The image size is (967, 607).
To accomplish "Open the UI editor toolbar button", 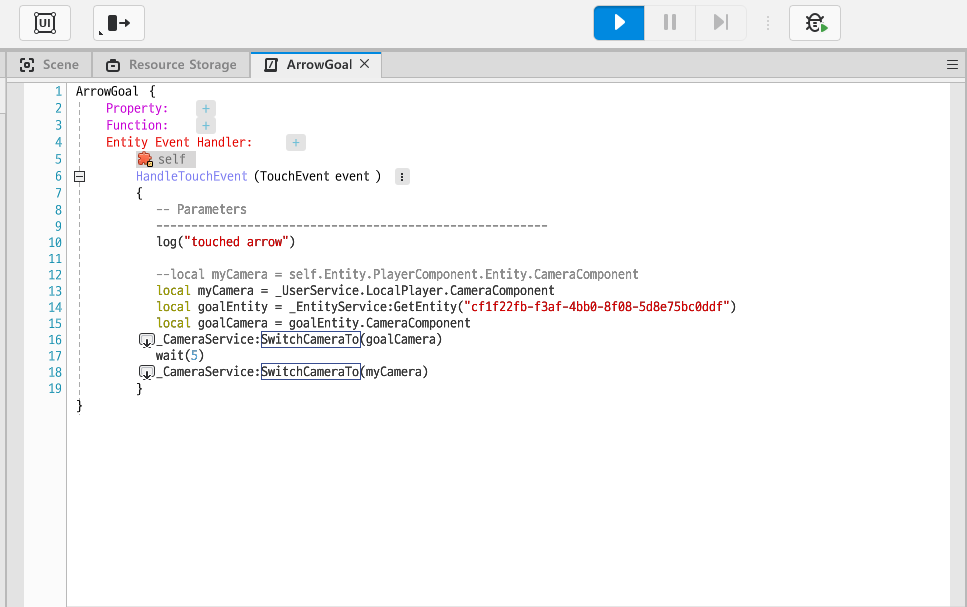I will click(45, 23).
